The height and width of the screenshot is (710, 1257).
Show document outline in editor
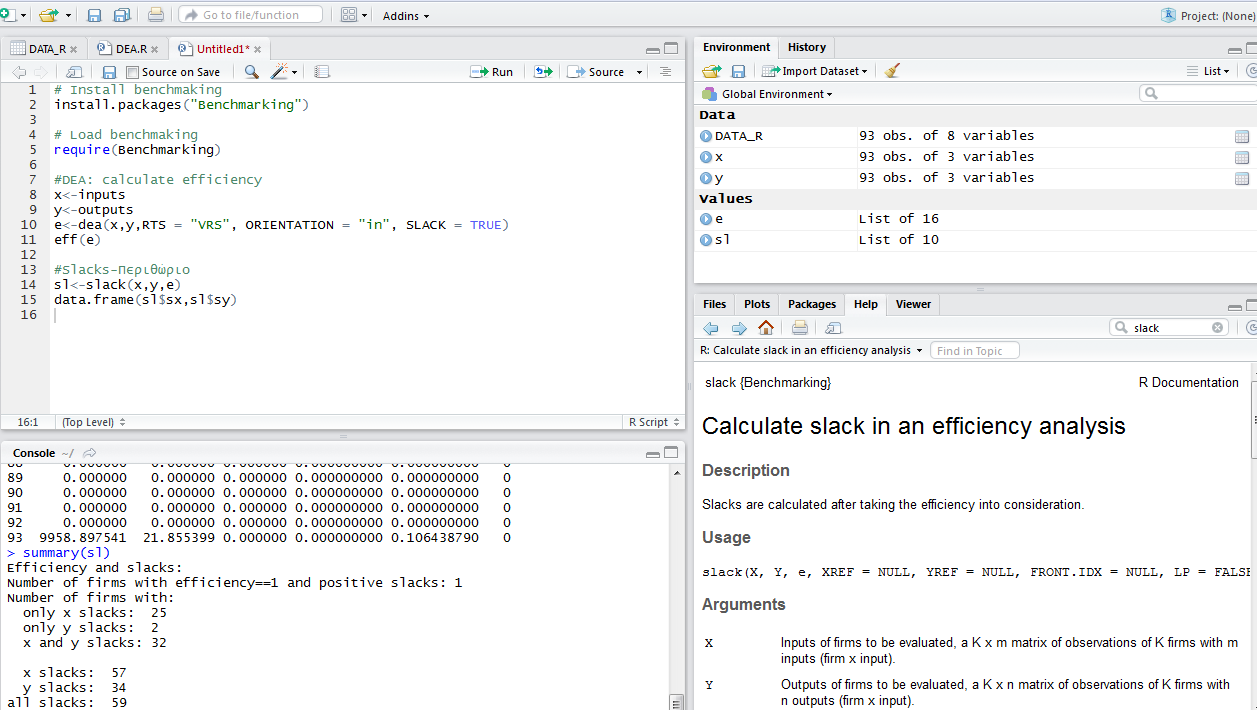(665, 72)
